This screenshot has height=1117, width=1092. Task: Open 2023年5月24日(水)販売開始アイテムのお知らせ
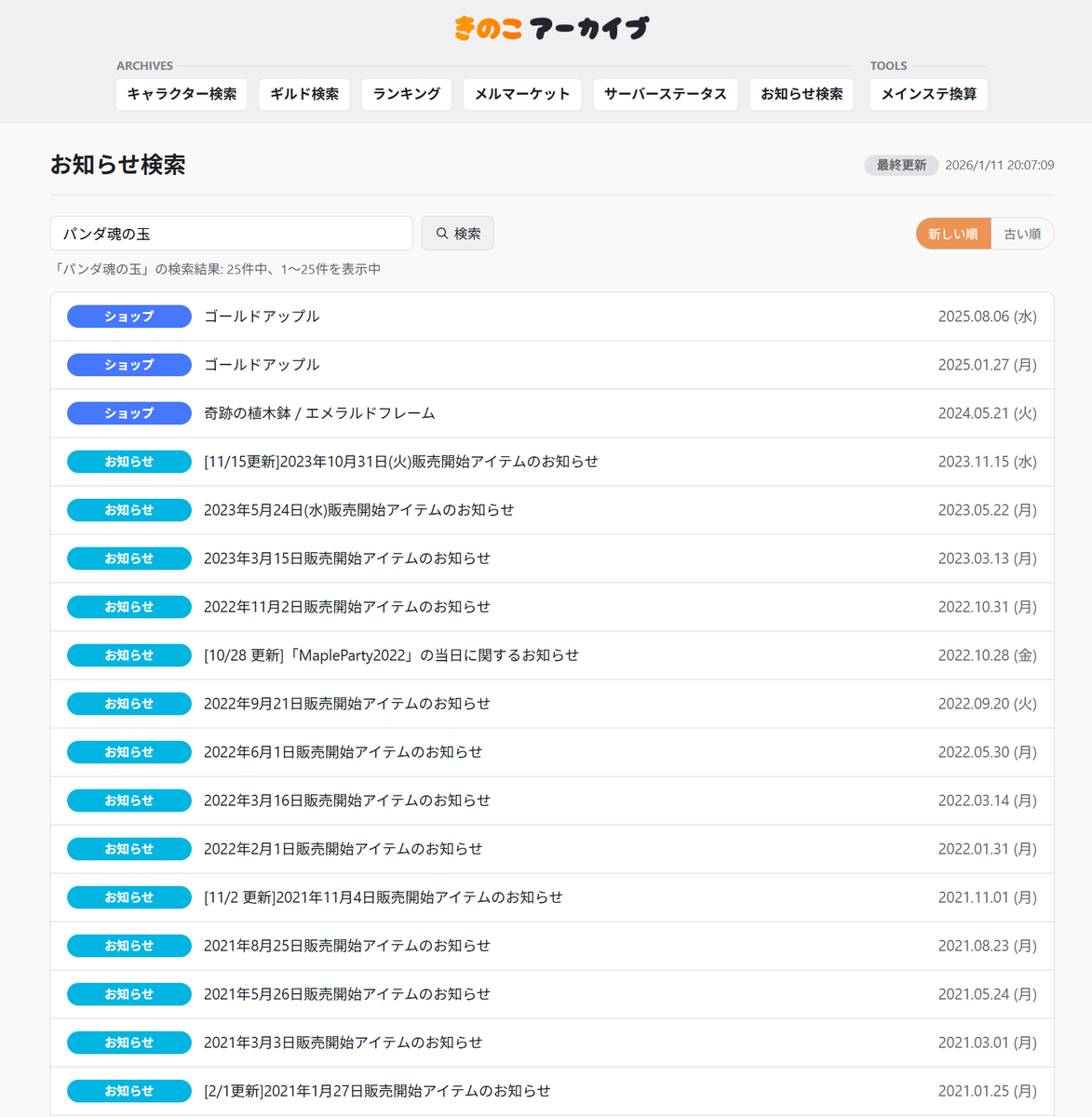(x=552, y=510)
